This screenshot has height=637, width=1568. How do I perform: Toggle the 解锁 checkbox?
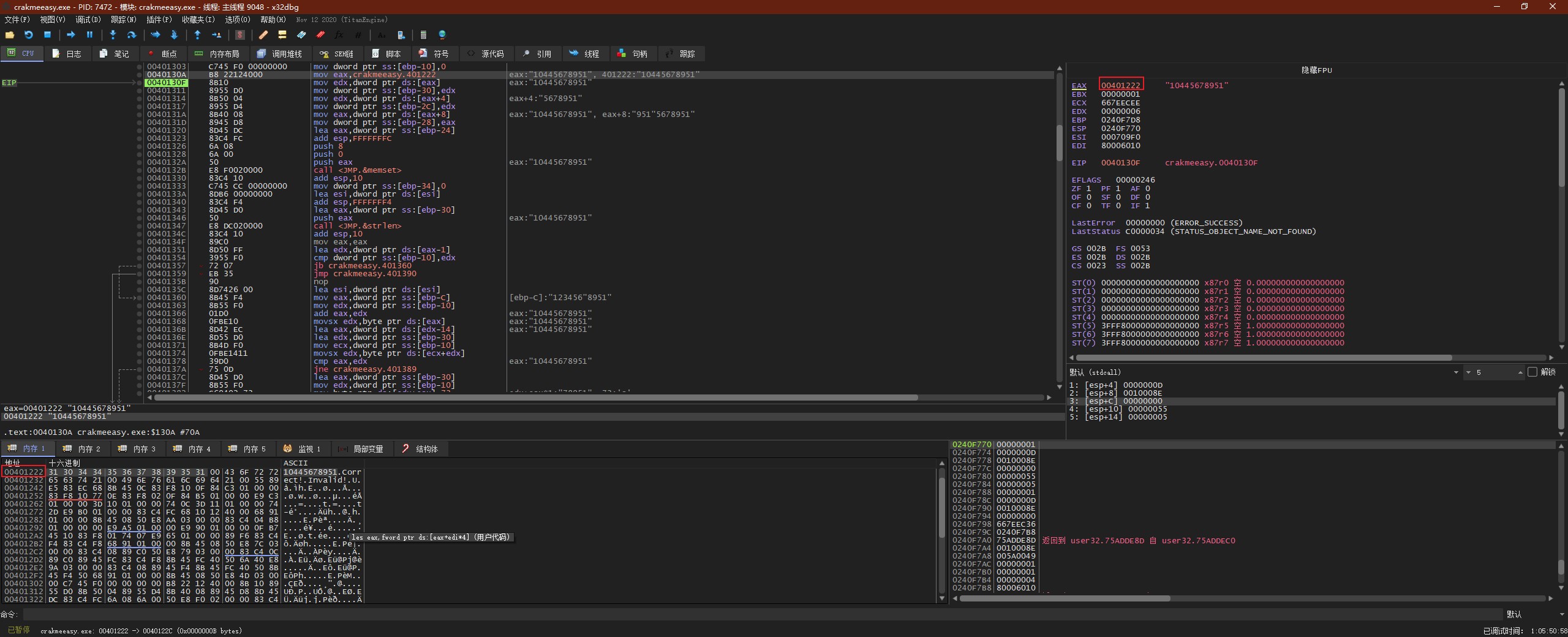[1532, 372]
